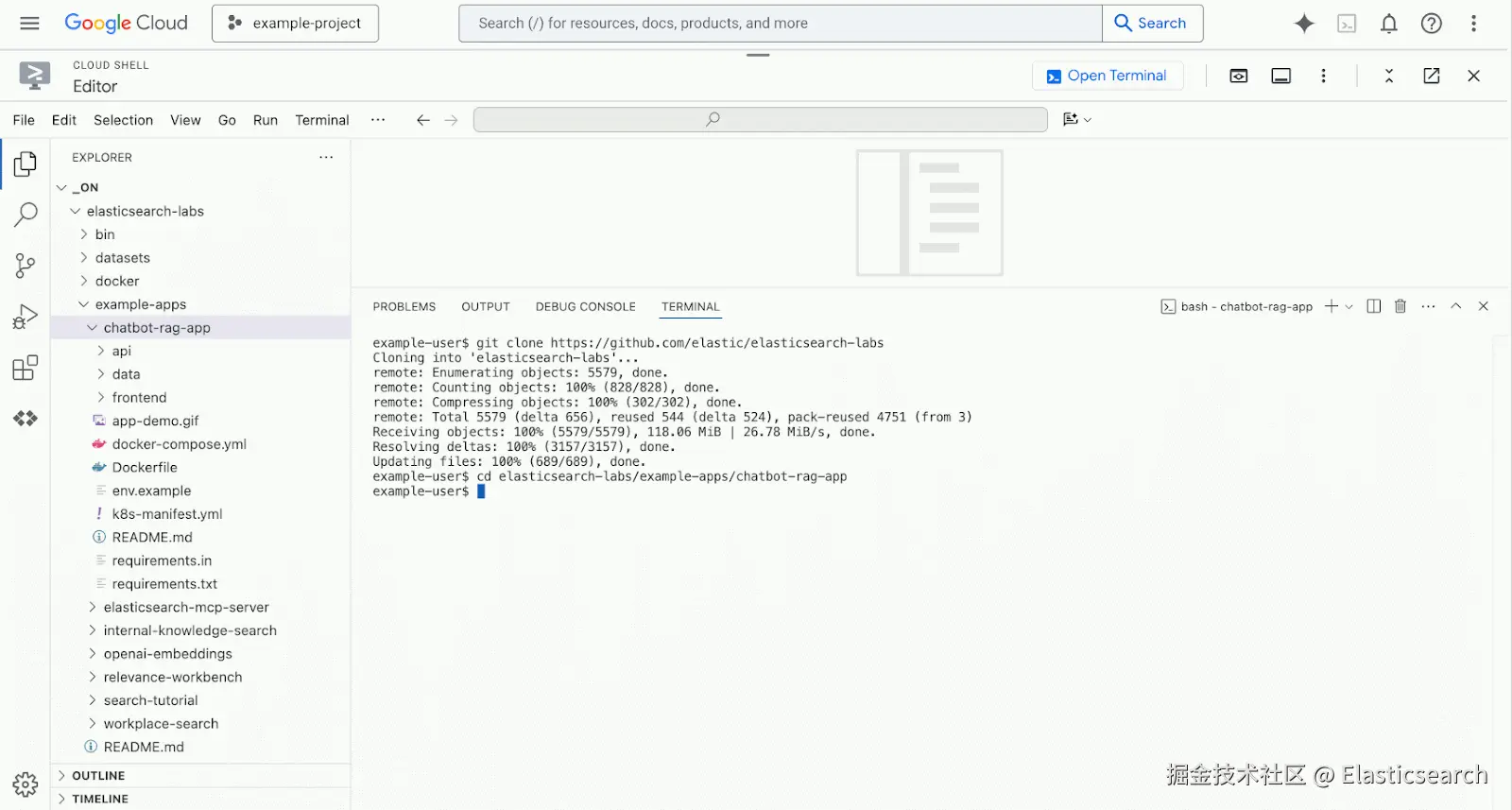Activate Cloud Shell icon in top bar
1512x810 pixels.
1347,24
